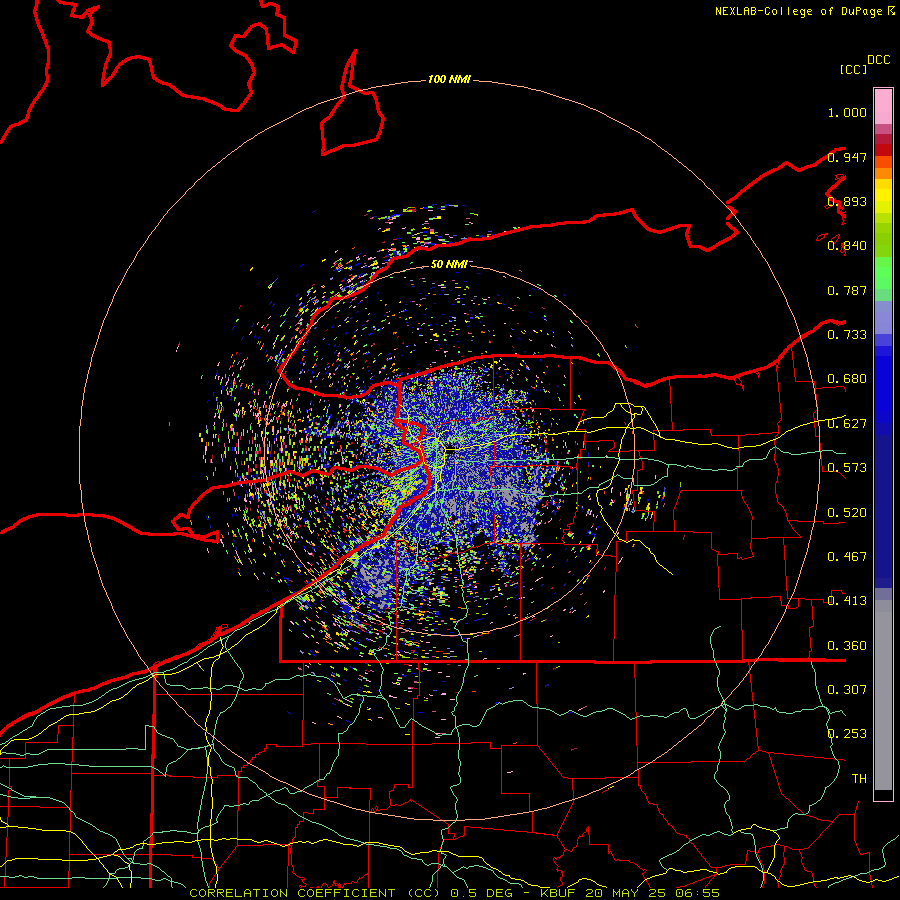This screenshot has width=900, height=900.
Task: Select the 0.253 legend value
Action: 847,734
